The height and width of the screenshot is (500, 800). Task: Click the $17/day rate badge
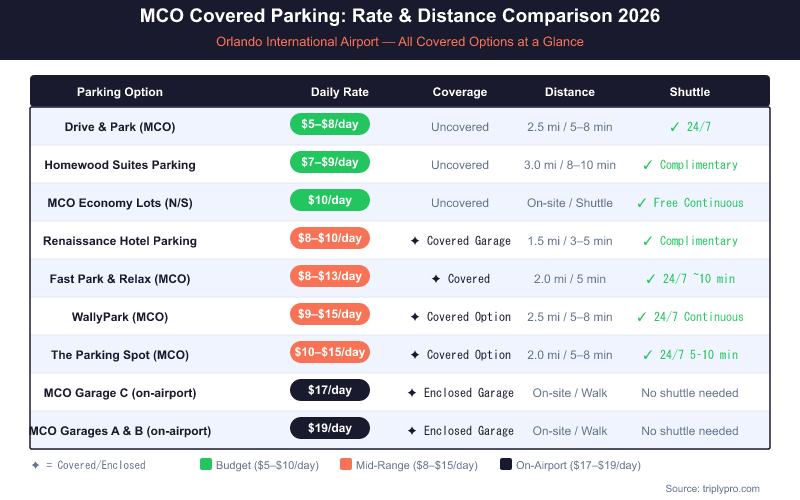(x=330, y=390)
